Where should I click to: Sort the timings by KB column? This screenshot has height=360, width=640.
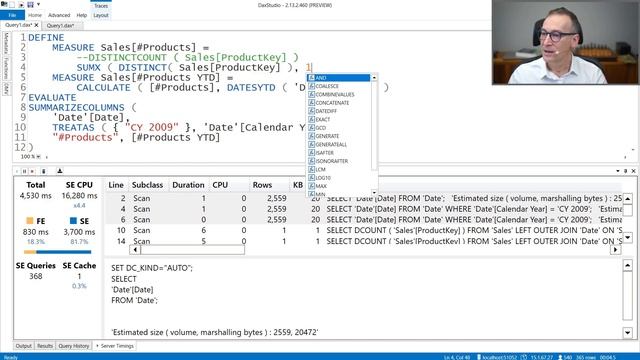(x=298, y=185)
